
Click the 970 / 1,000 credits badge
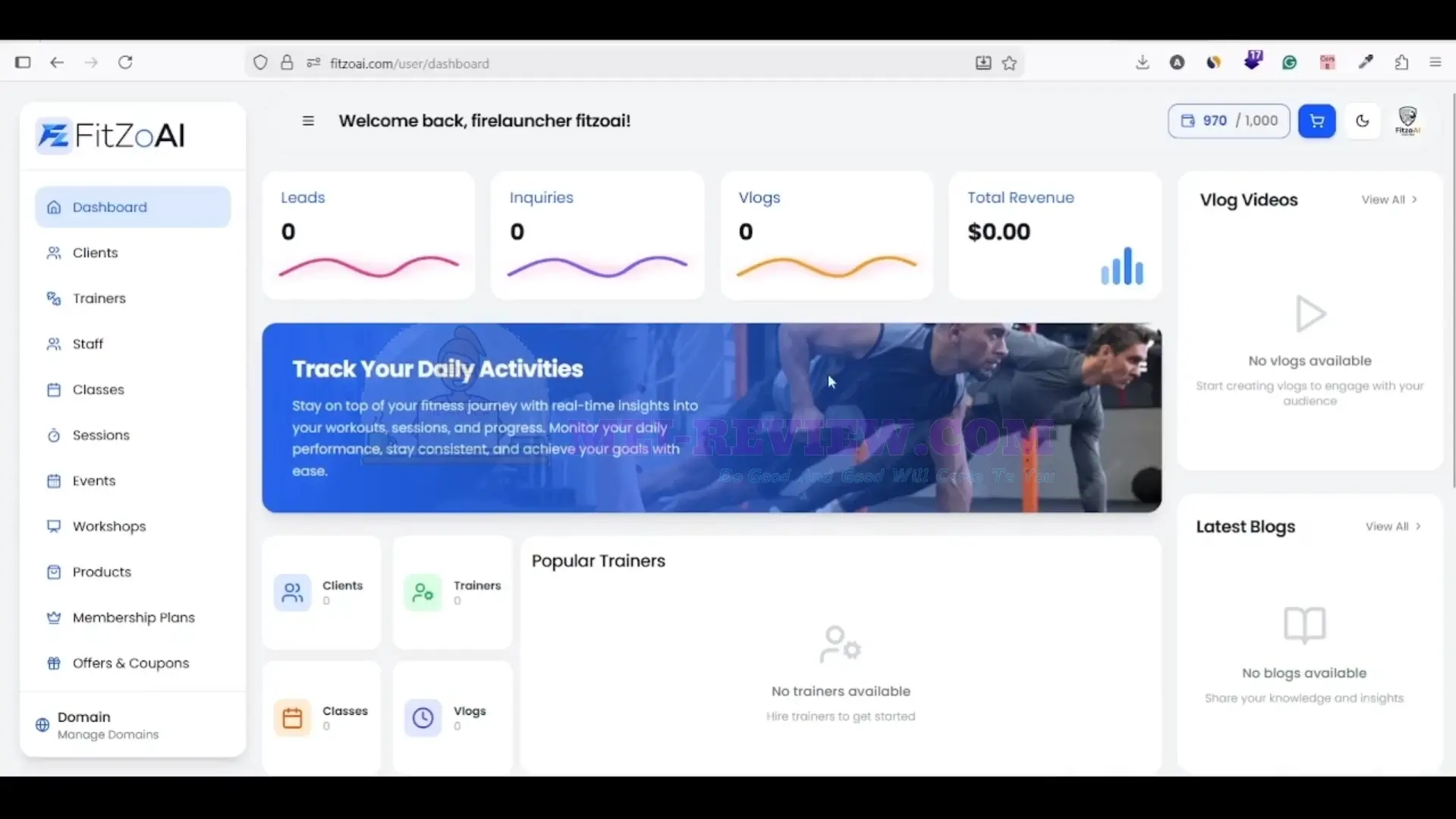coord(1228,121)
